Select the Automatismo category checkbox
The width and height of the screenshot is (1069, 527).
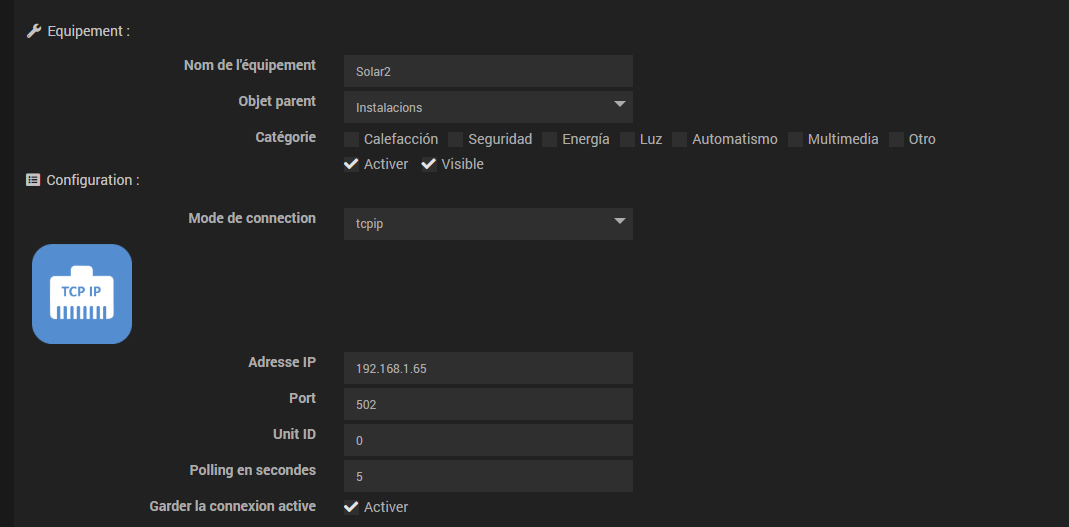(x=679, y=140)
